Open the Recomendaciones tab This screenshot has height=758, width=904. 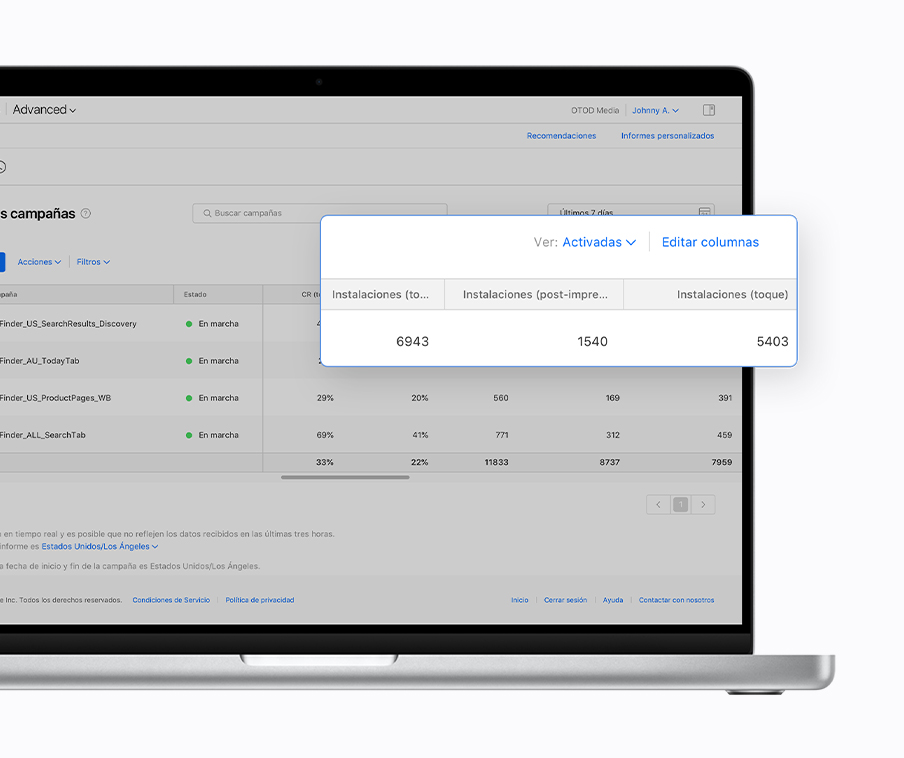(x=561, y=136)
